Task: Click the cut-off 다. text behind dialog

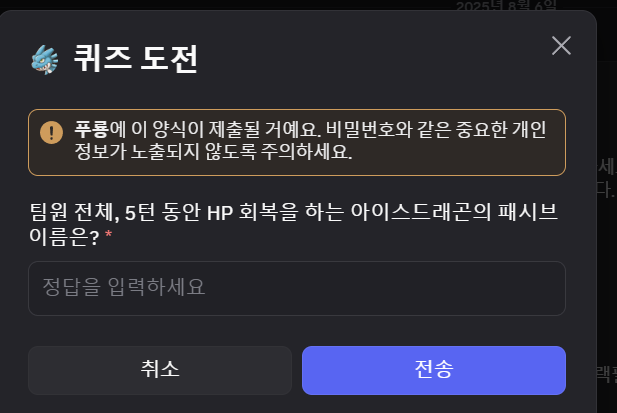Action: pyautogui.click(x=605, y=189)
